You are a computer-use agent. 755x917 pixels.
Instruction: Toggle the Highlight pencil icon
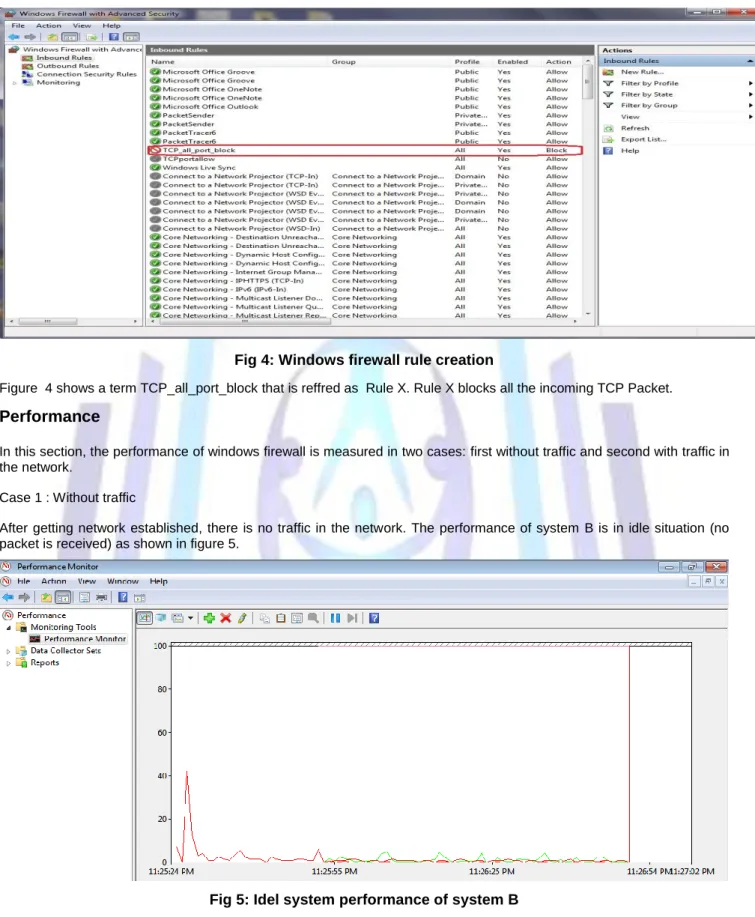[242, 618]
